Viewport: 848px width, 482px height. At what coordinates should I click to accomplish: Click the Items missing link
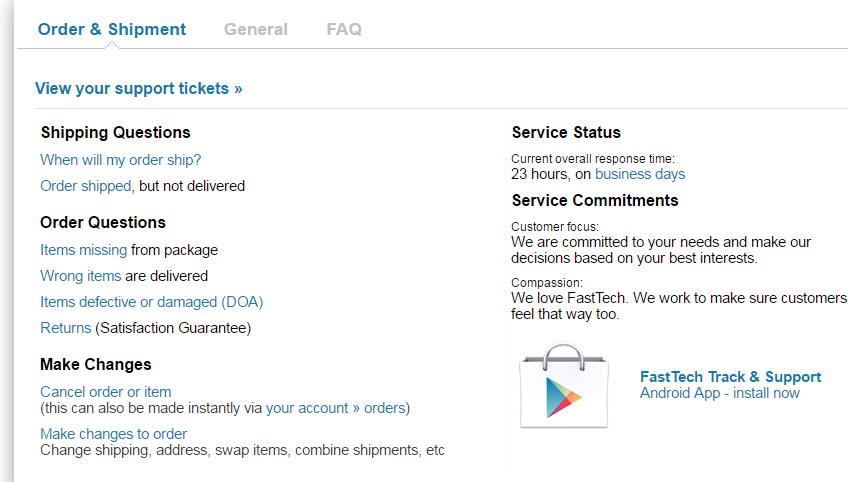click(x=83, y=250)
